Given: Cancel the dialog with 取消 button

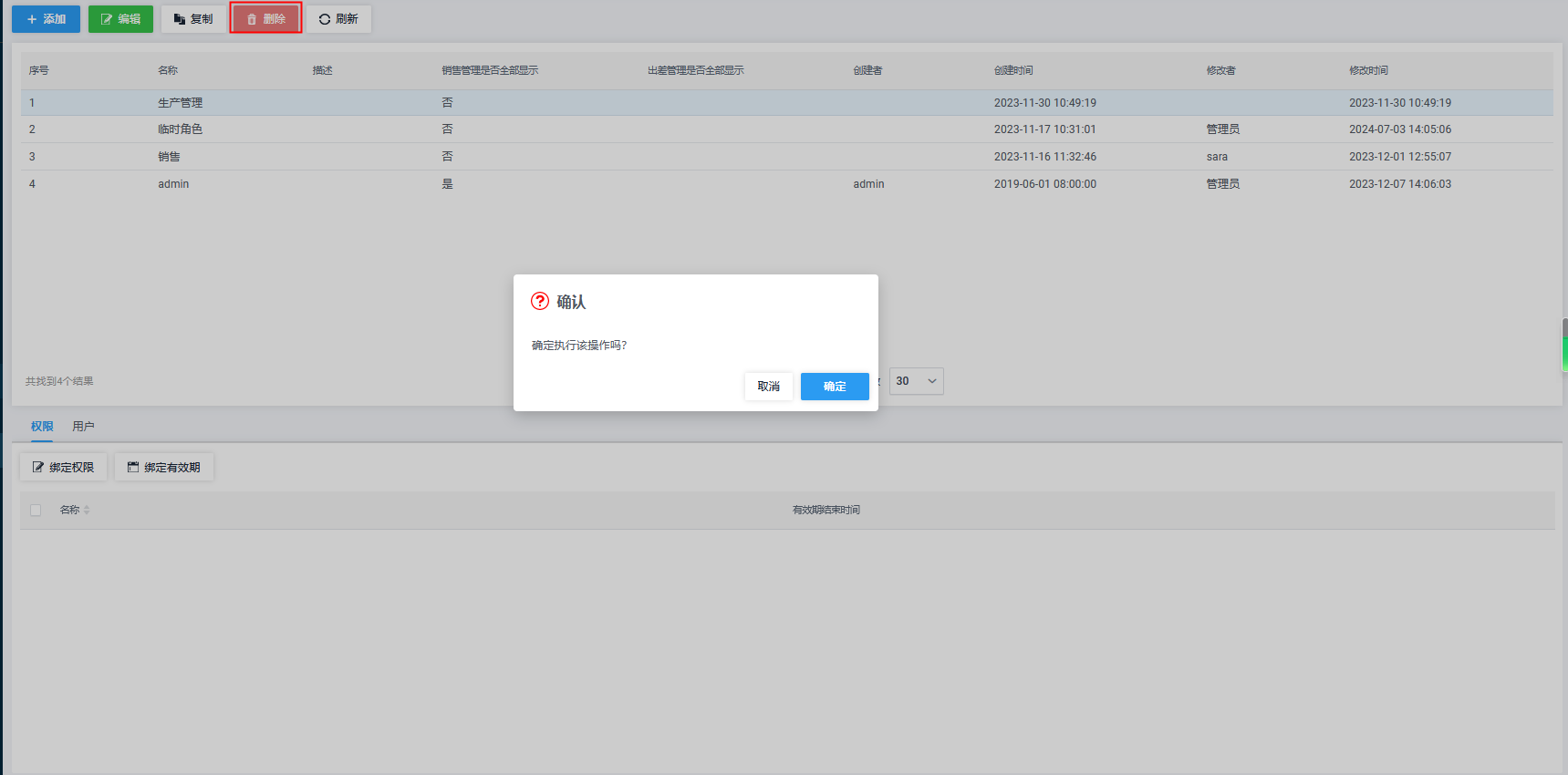Looking at the screenshot, I should 768,387.
